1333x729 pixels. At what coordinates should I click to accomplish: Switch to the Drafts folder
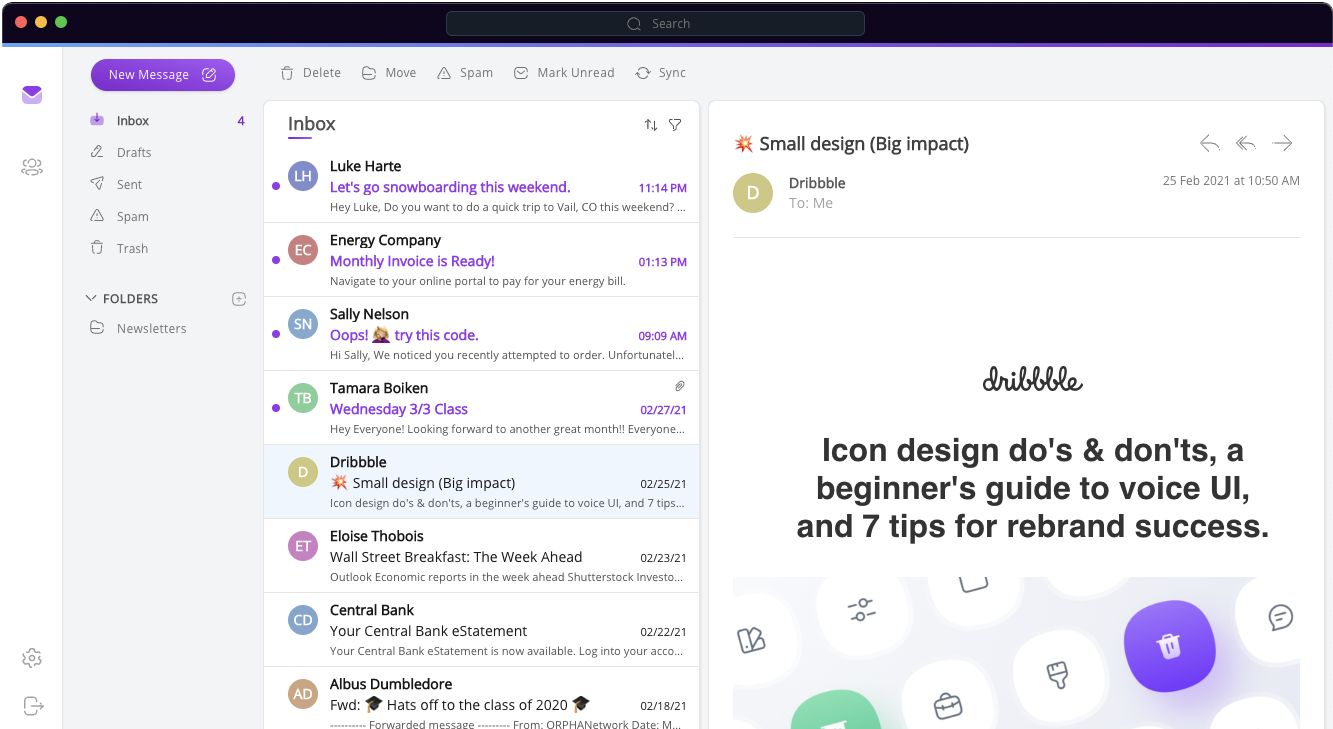[x=133, y=152]
